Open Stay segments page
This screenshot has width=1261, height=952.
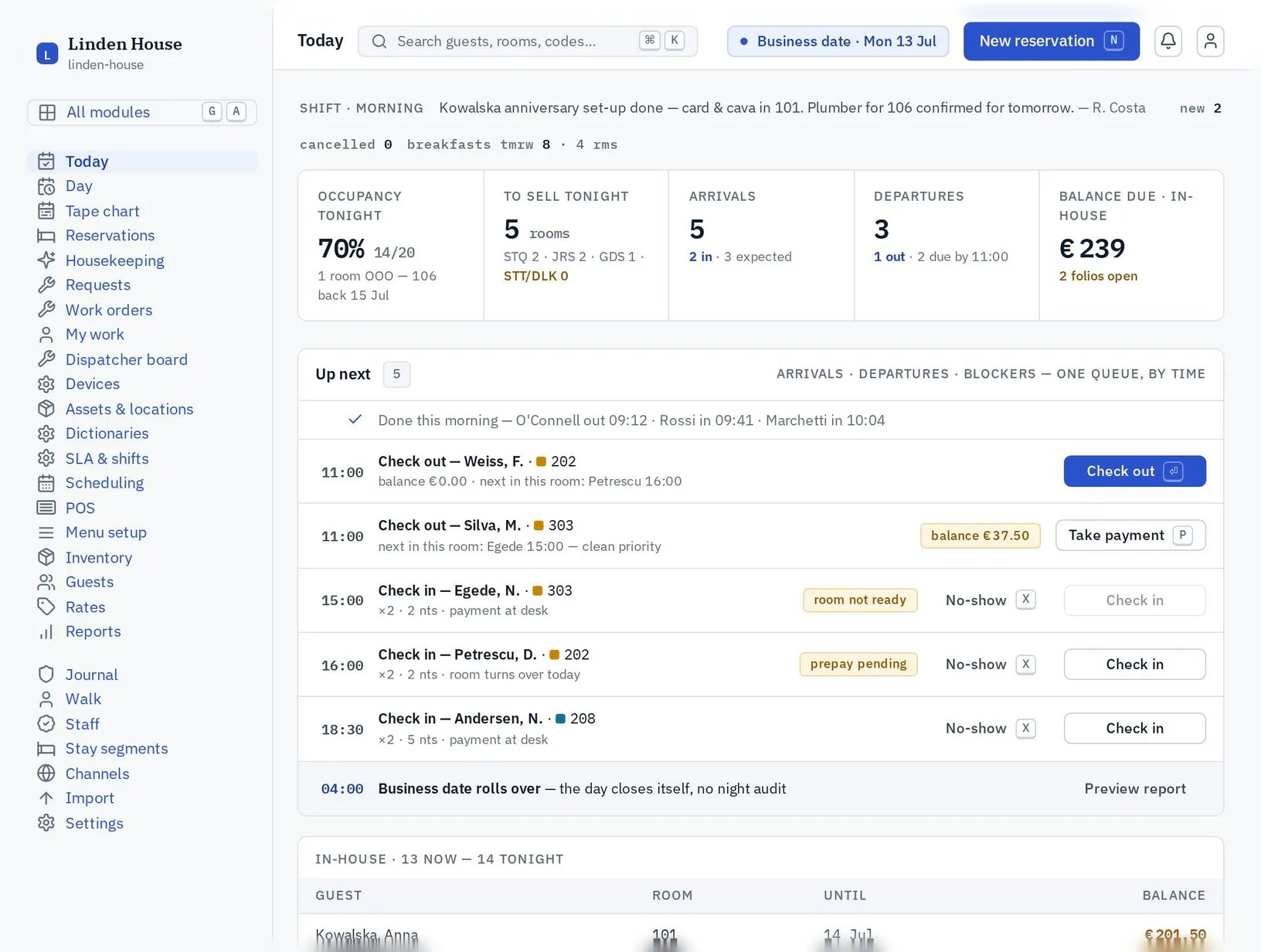[x=142, y=749]
